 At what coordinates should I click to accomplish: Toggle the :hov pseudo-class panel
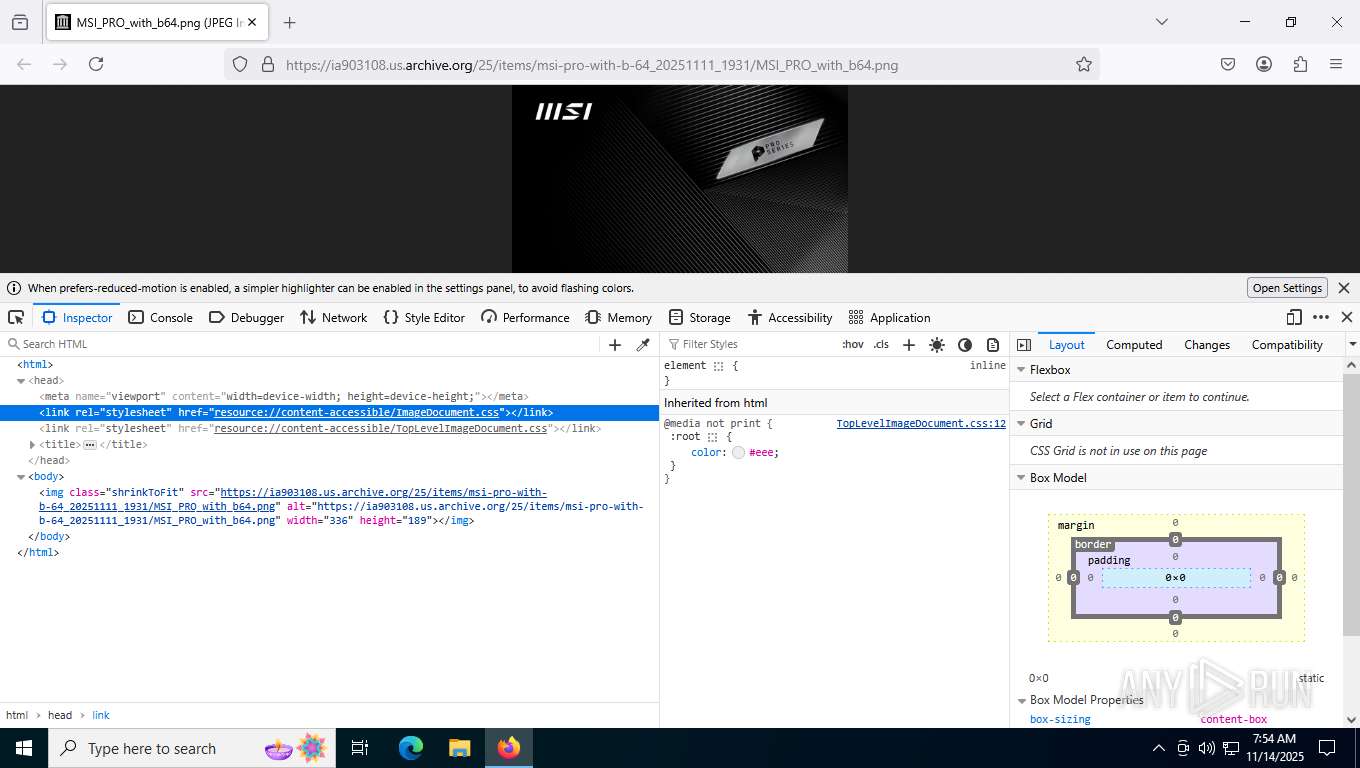pos(852,344)
